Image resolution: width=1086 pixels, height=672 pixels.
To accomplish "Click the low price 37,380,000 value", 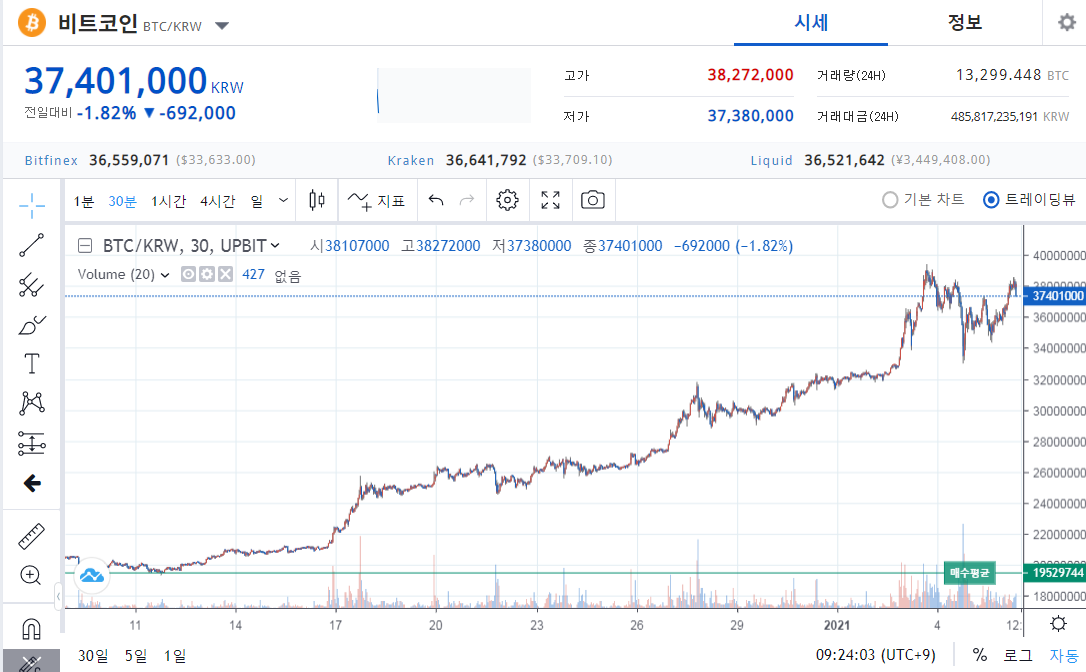I will (x=750, y=116).
